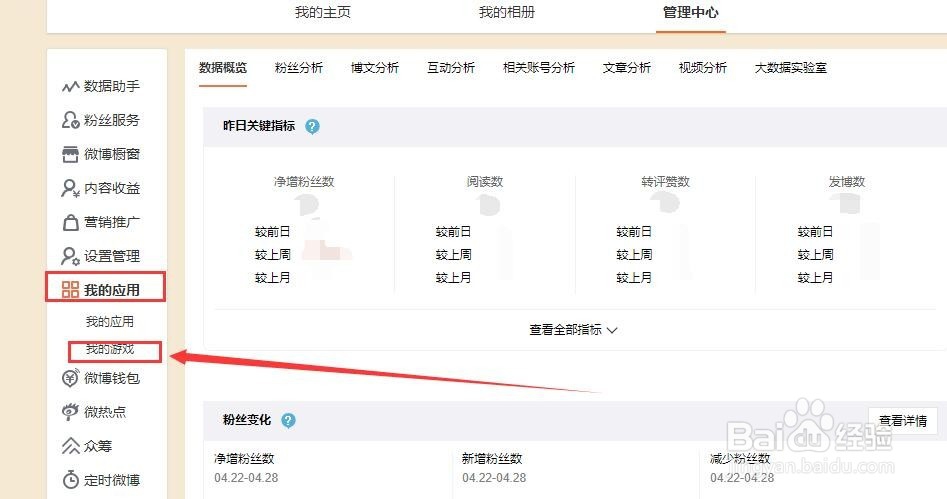Screen dimensions: 947x499
Task: Click 查看详情 button
Action: point(903,420)
